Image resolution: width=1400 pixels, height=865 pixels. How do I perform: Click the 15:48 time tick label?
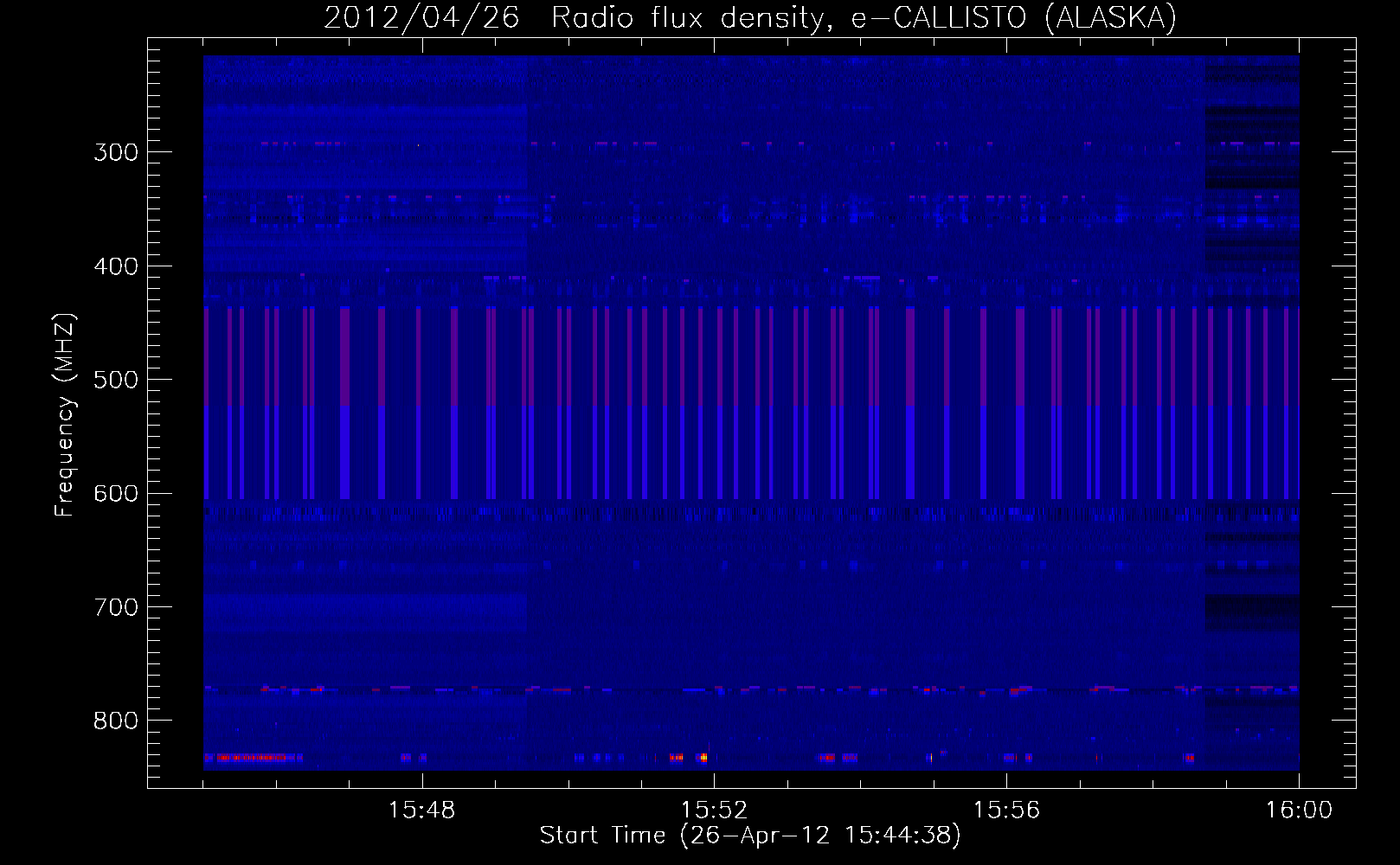(422, 811)
